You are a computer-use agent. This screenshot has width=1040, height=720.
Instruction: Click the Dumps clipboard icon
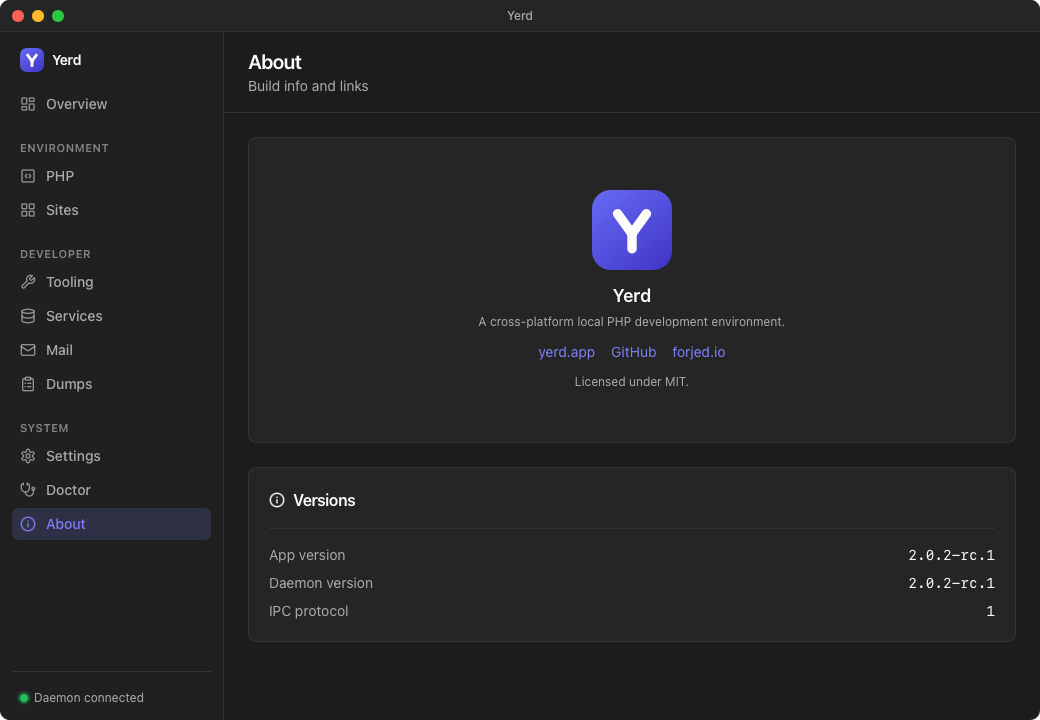(x=28, y=384)
